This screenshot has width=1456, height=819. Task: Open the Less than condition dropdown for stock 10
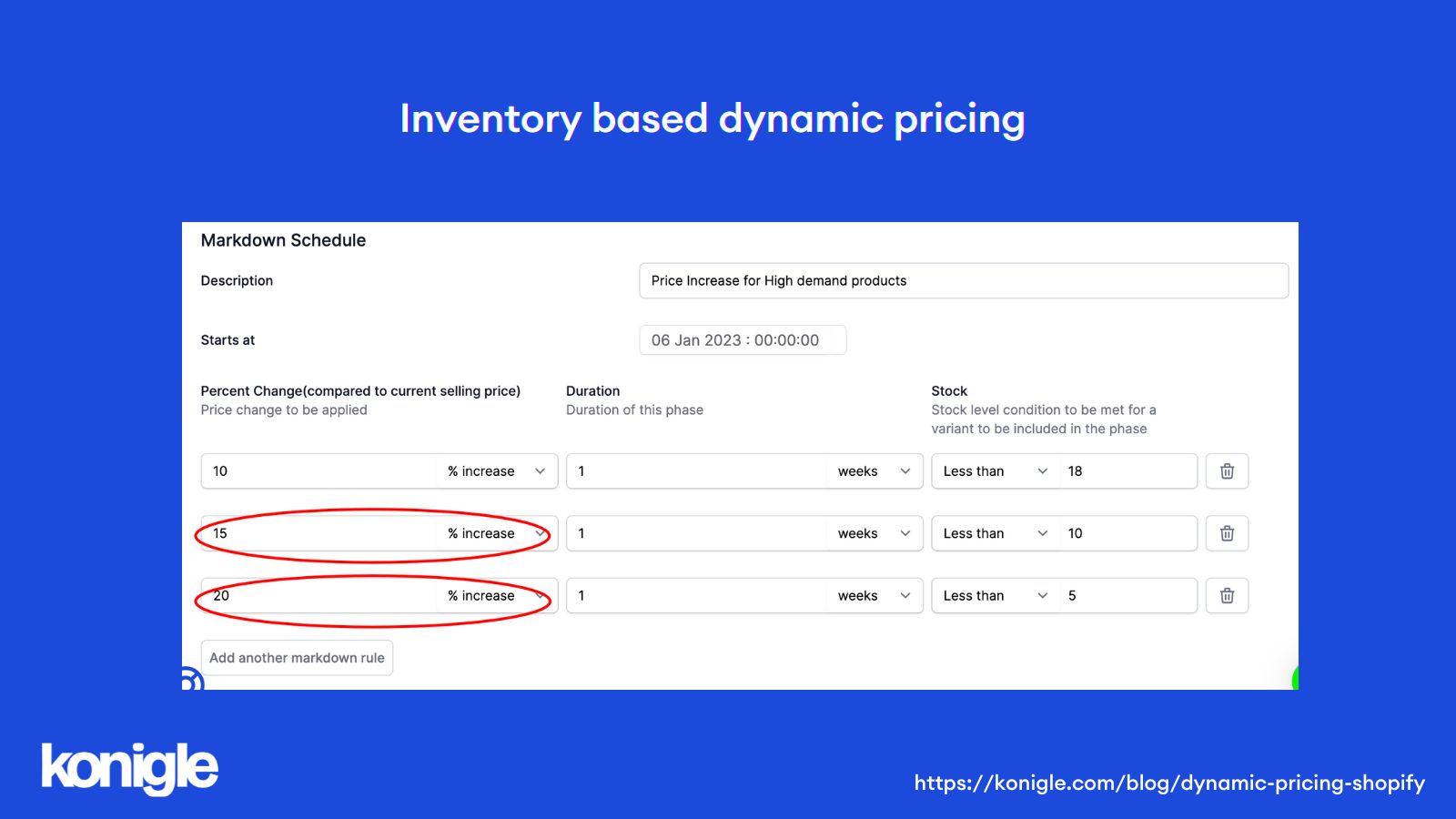(996, 533)
